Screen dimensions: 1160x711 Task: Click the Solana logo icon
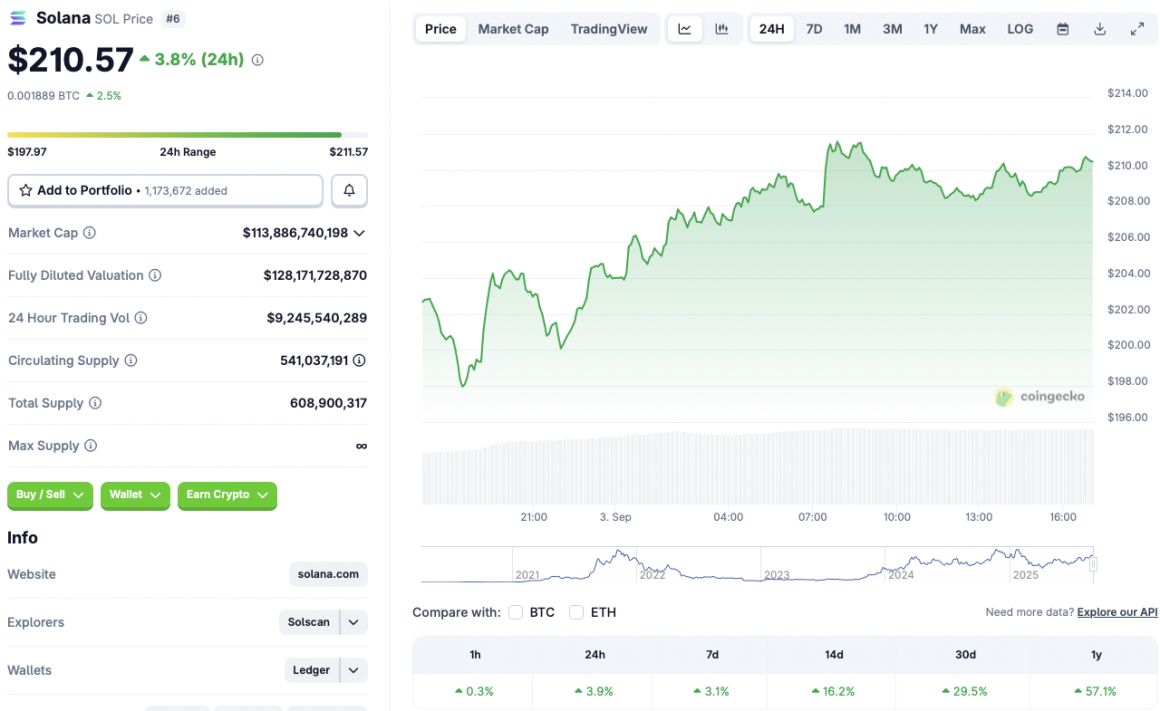tap(17, 18)
